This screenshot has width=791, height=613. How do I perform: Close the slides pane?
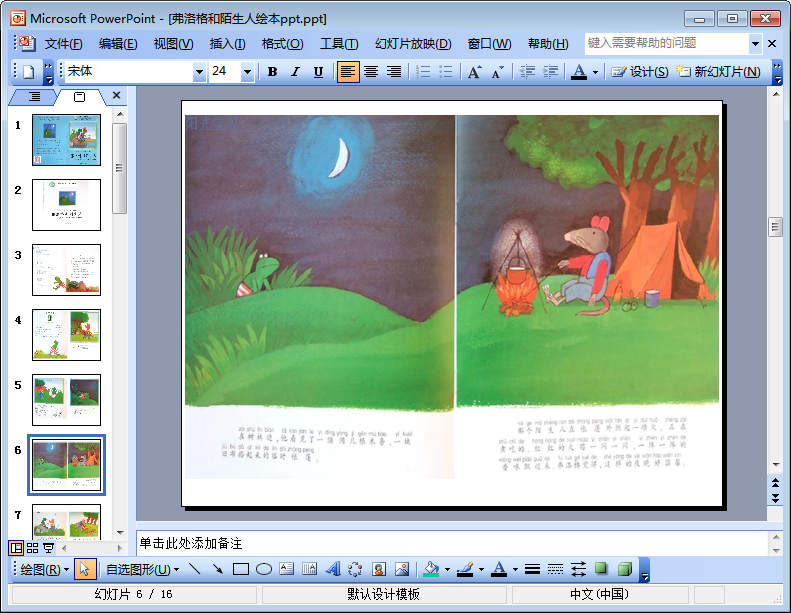click(x=117, y=95)
